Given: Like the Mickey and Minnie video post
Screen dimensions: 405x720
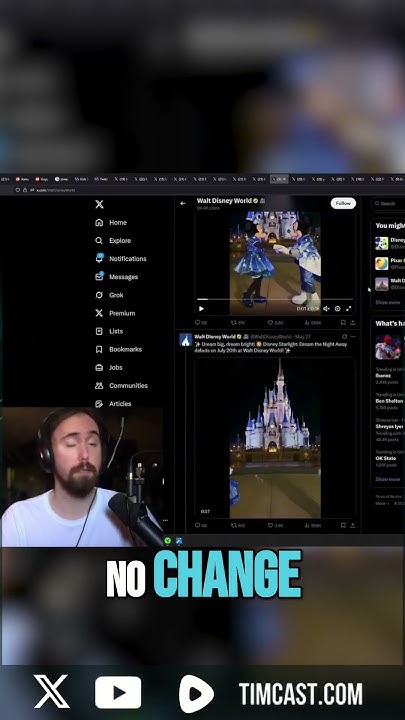Looking at the screenshot, I should (275, 323).
